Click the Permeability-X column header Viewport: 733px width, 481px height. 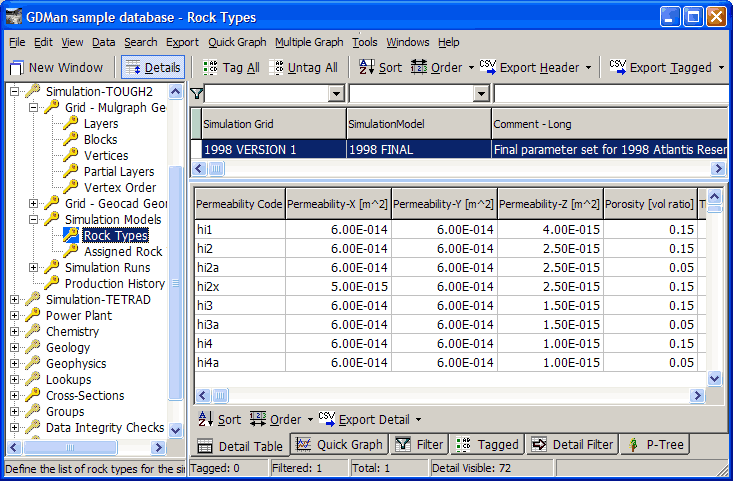pos(337,204)
